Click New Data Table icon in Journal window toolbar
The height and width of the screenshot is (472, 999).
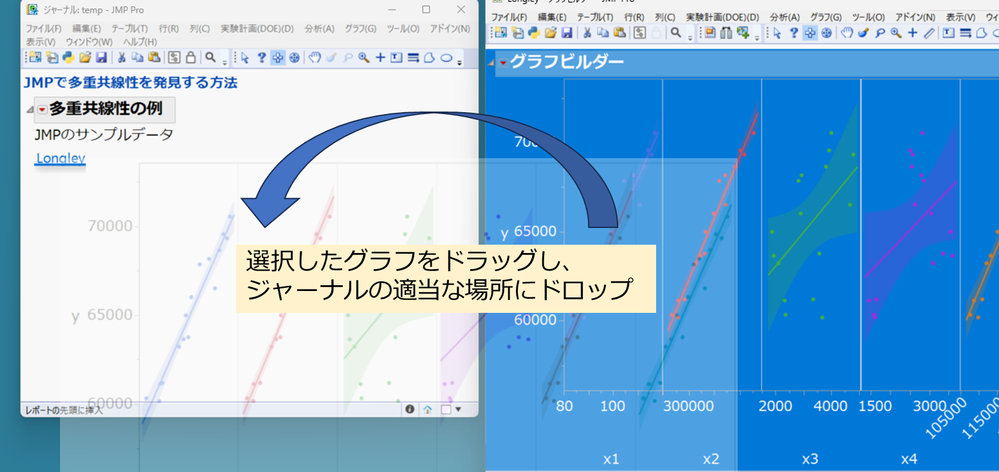pos(34,57)
